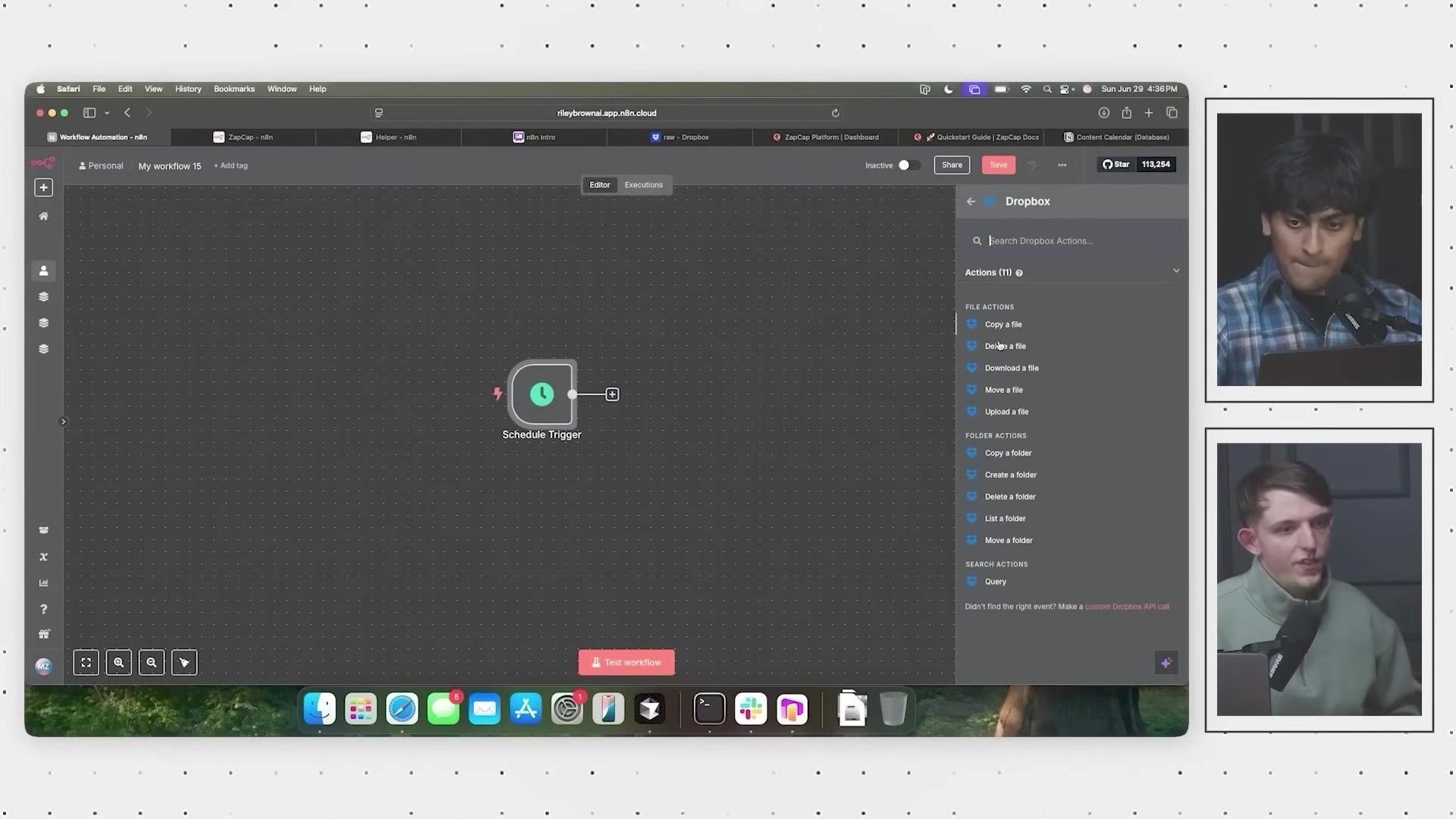The width and height of the screenshot is (1456, 819).
Task: Click the Add tag link
Action: (231, 166)
